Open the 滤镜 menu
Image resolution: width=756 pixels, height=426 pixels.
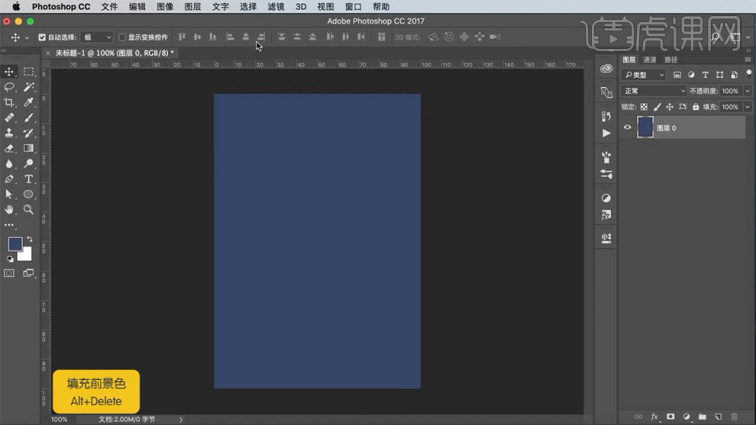pyautogui.click(x=276, y=7)
